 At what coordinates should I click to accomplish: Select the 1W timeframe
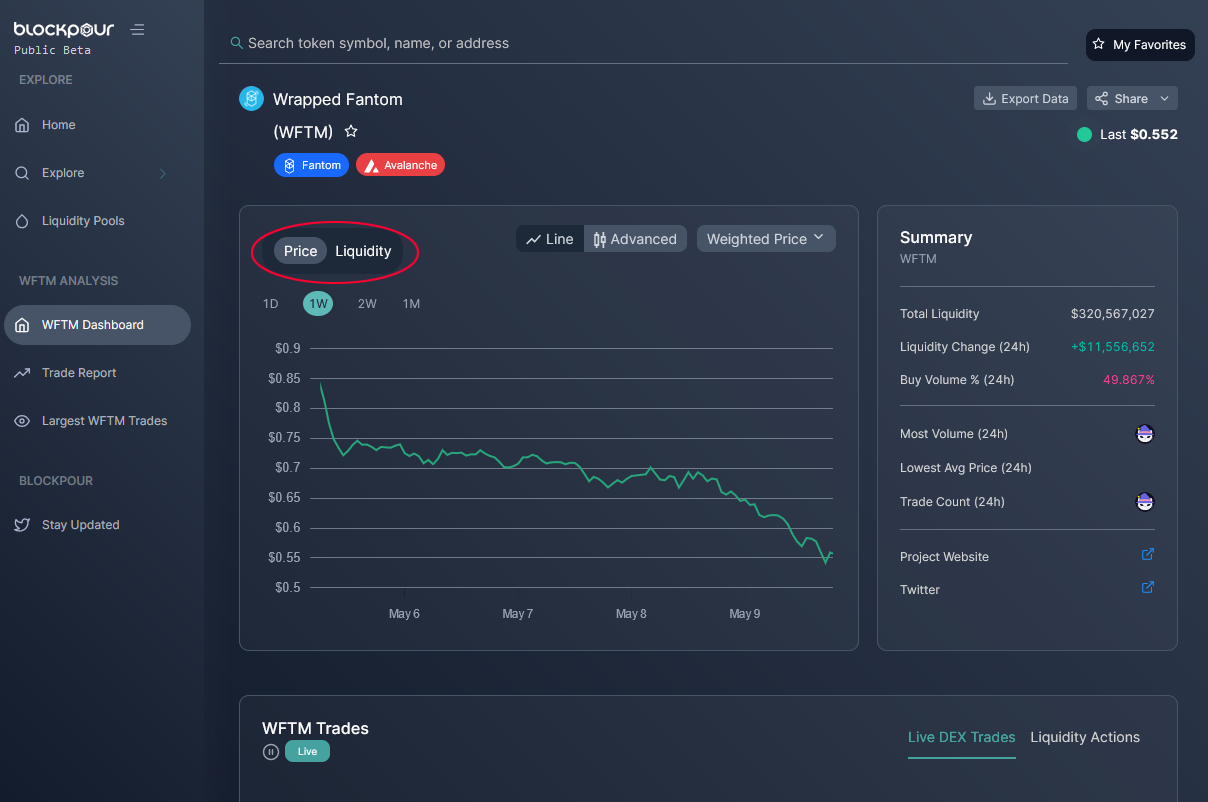pyautogui.click(x=318, y=304)
